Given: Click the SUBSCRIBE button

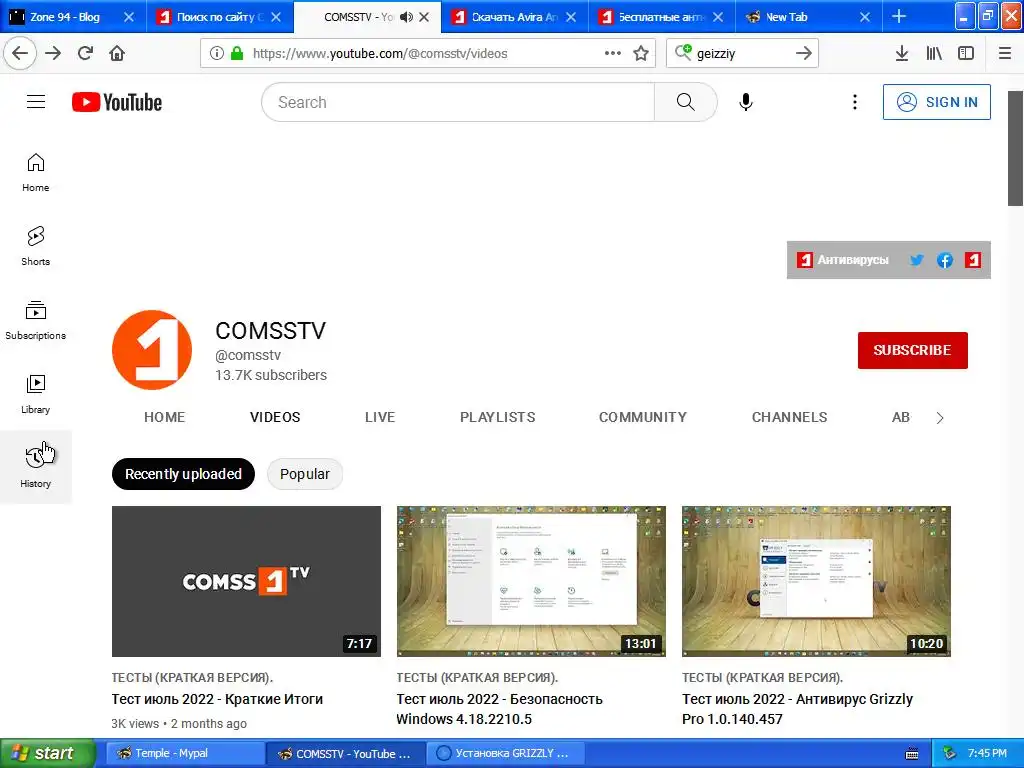Looking at the screenshot, I should tap(912, 350).
